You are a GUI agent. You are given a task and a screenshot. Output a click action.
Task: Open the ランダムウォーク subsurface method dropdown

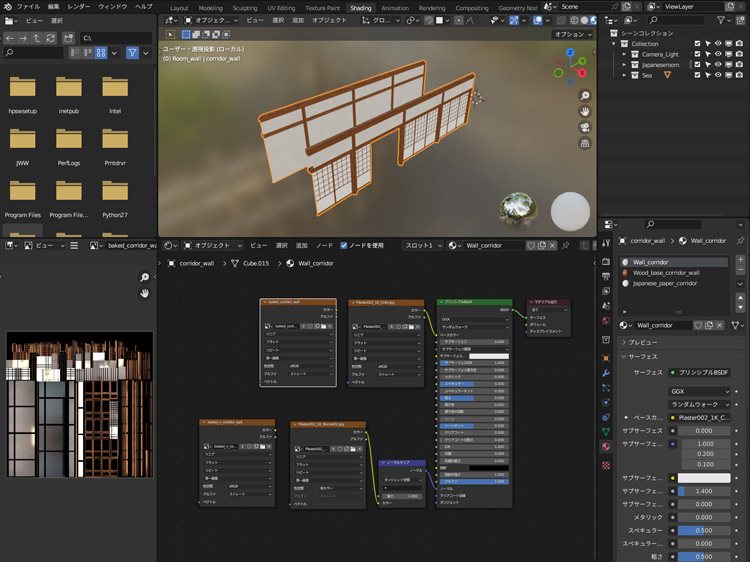[700, 404]
